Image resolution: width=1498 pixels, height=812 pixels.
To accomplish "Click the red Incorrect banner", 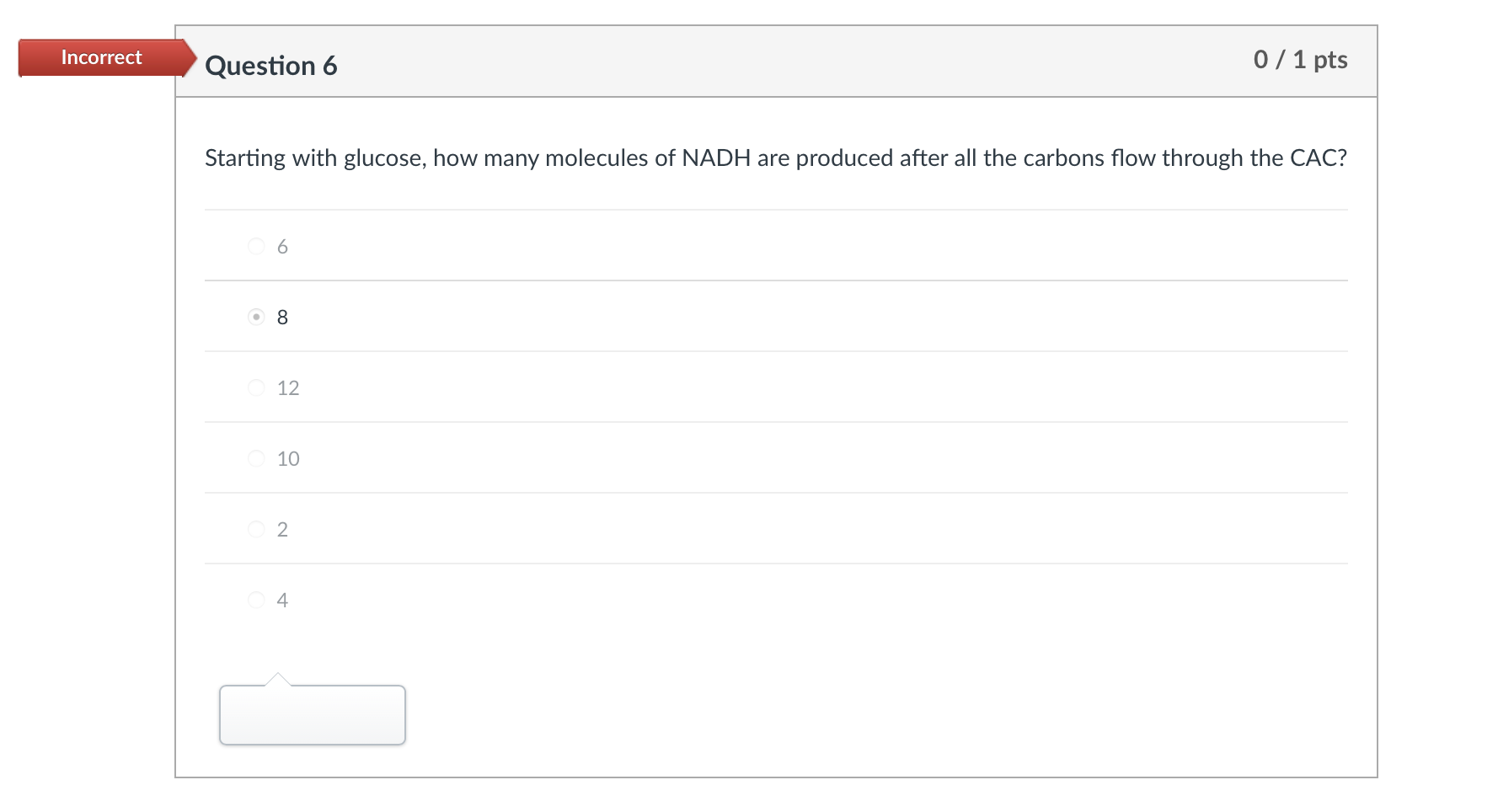I will 100,57.
